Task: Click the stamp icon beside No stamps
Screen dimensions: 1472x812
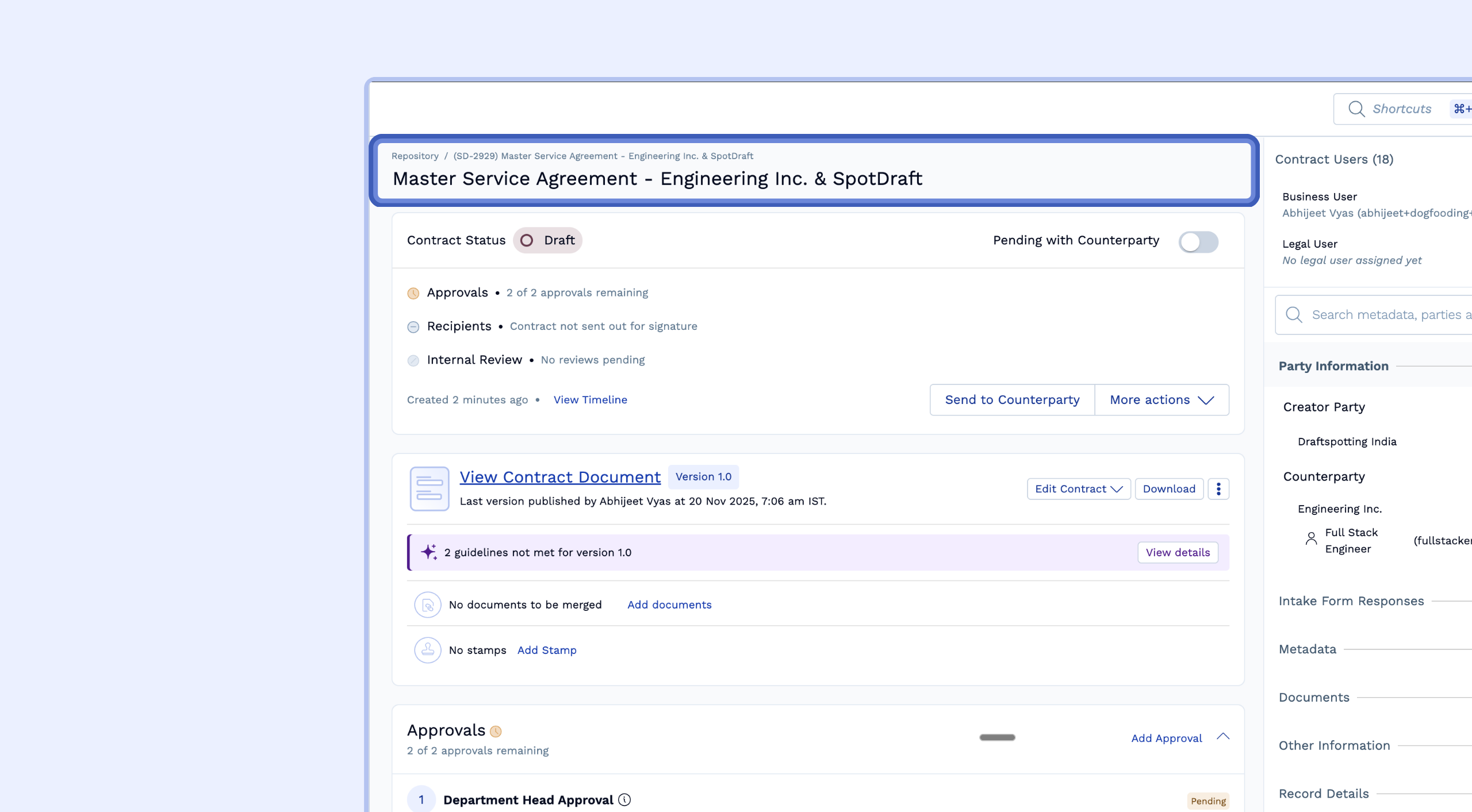Action: [x=427, y=650]
